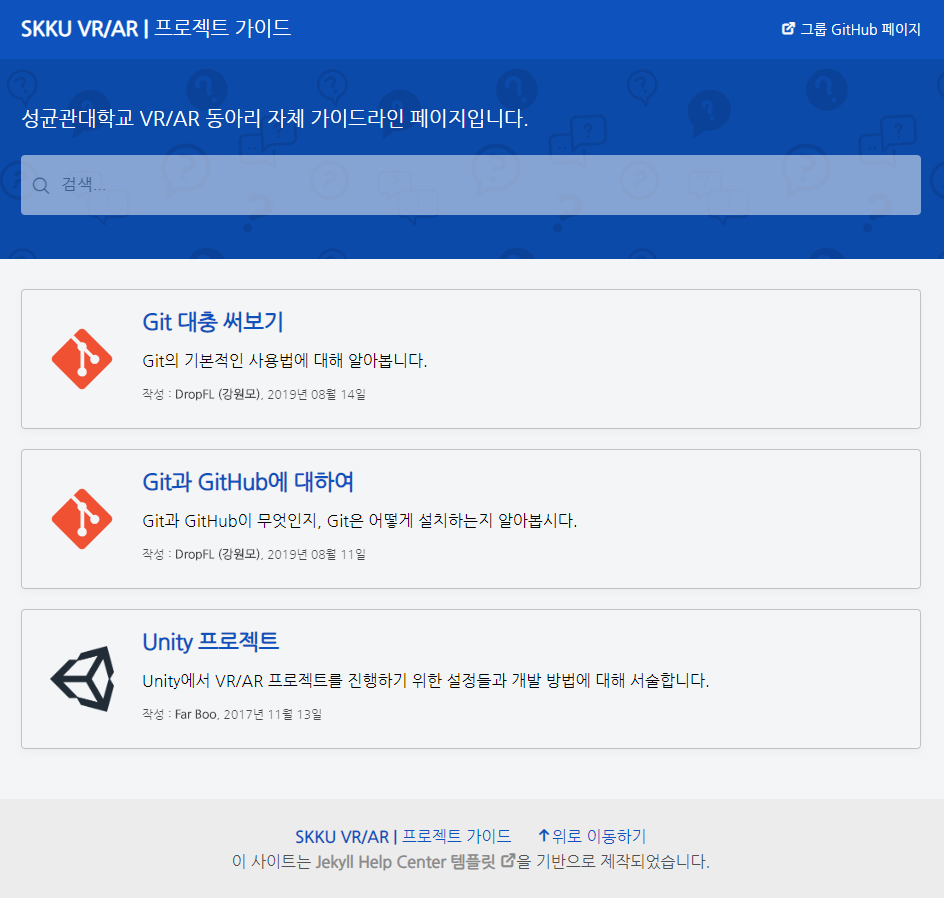944x898 pixels.
Task: Open the Git 대충 써보기 article
Action: 213,322
